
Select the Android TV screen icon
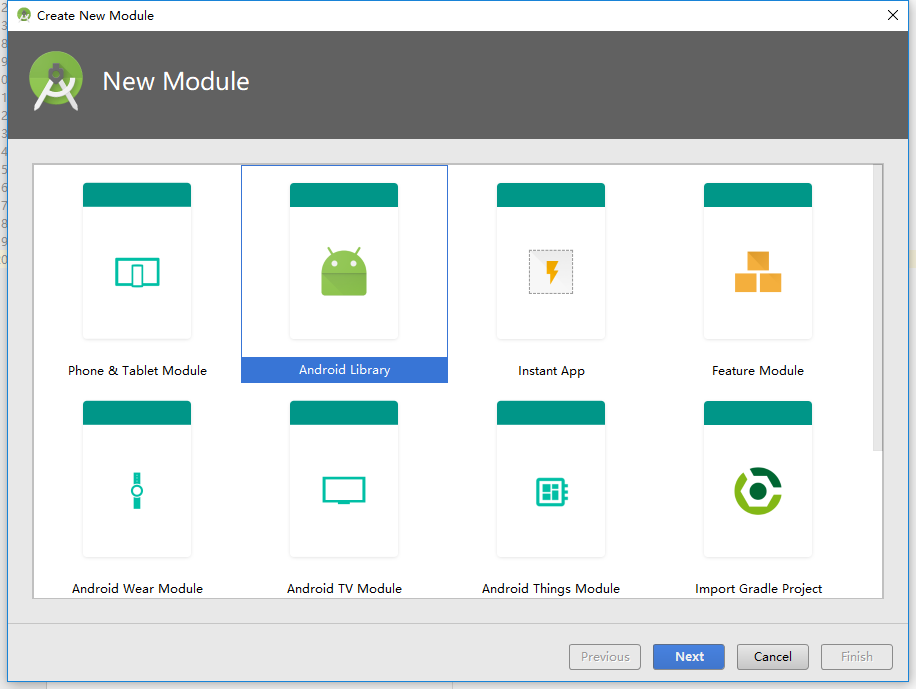[344, 490]
